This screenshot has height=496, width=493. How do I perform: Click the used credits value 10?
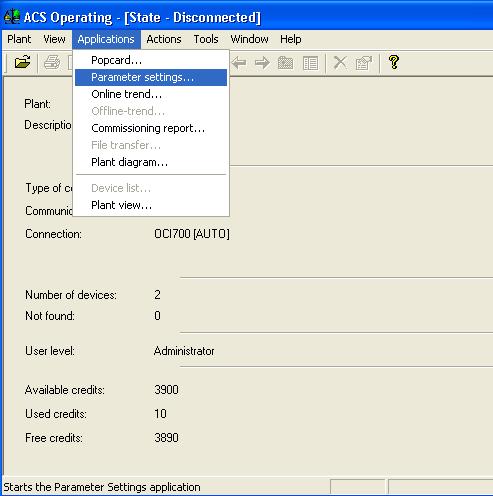[x=160, y=414]
